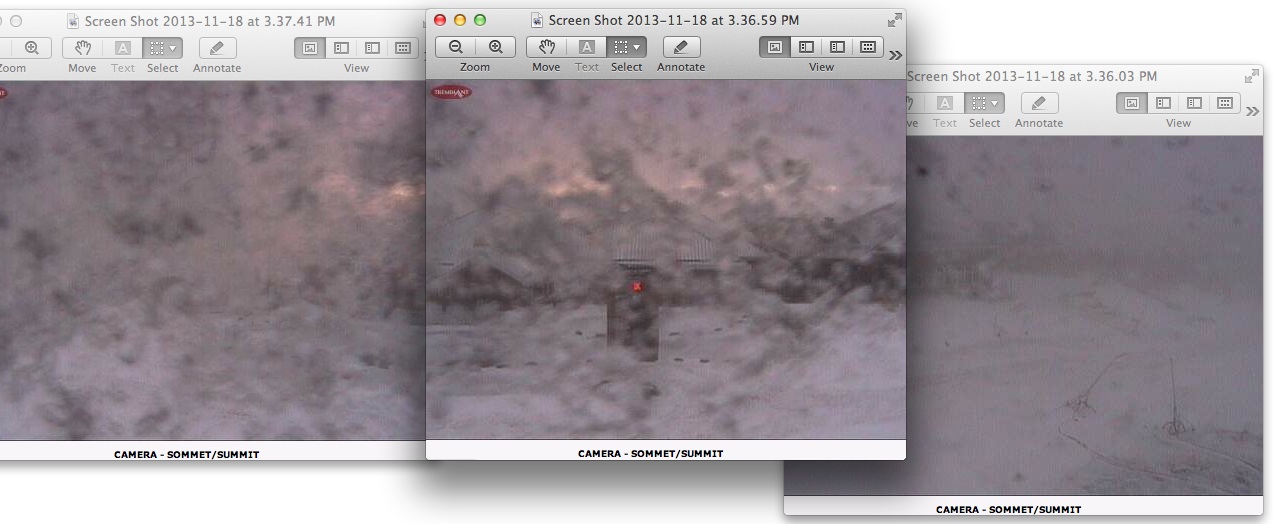Enter full screen from 3.36.03 PM window
1277x524 pixels.
click(x=1251, y=76)
